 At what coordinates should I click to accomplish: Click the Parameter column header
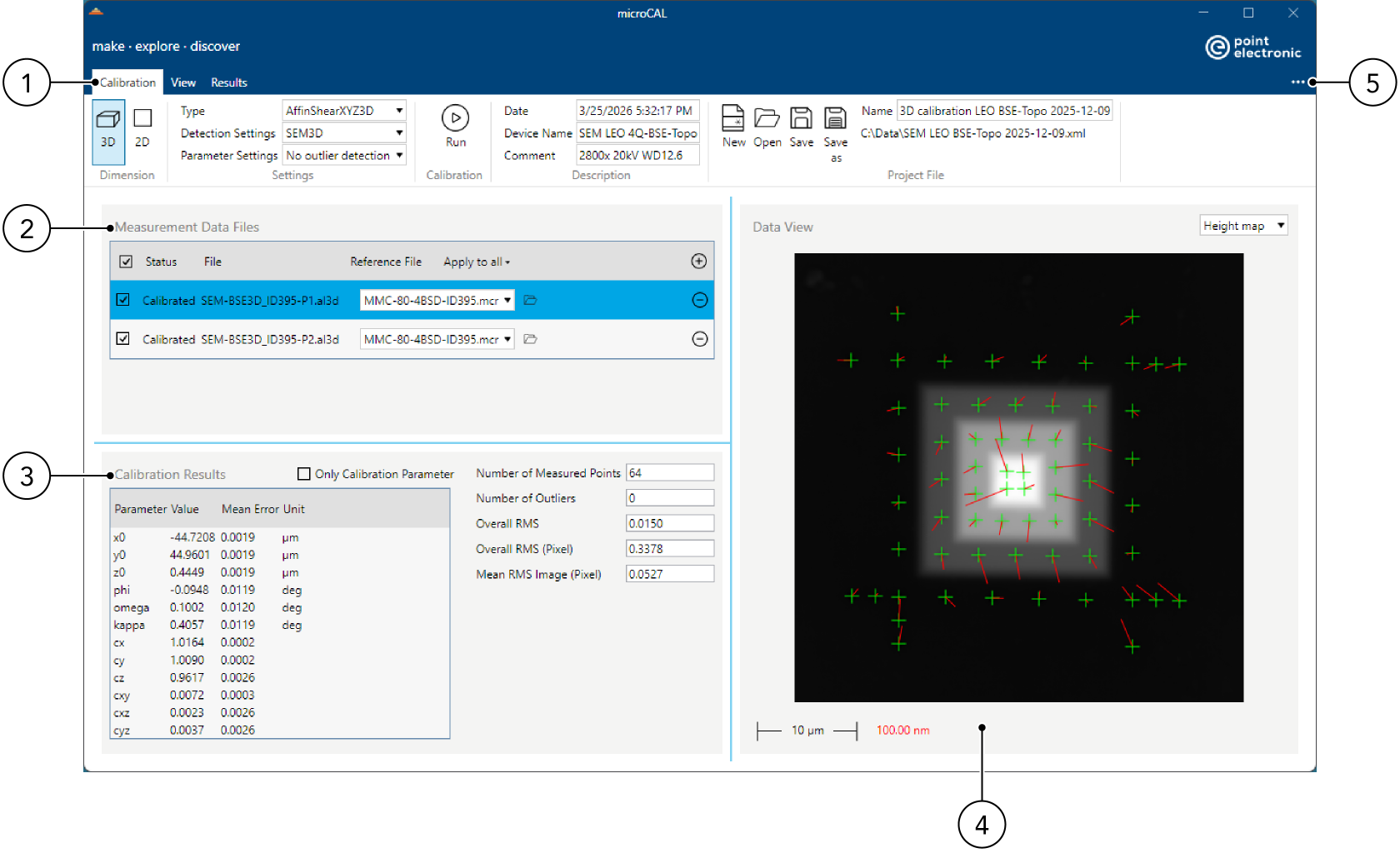coord(141,509)
